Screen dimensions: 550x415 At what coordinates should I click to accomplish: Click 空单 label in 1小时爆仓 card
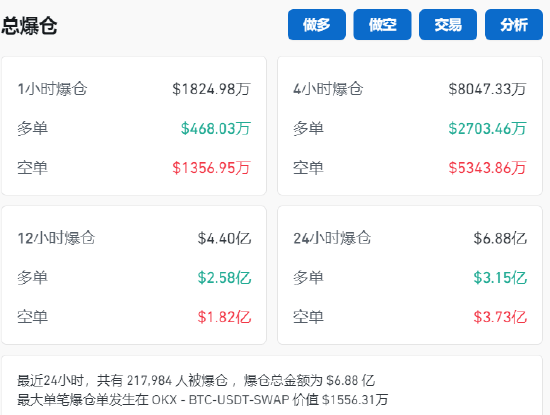pyautogui.click(x=33, y=168)
